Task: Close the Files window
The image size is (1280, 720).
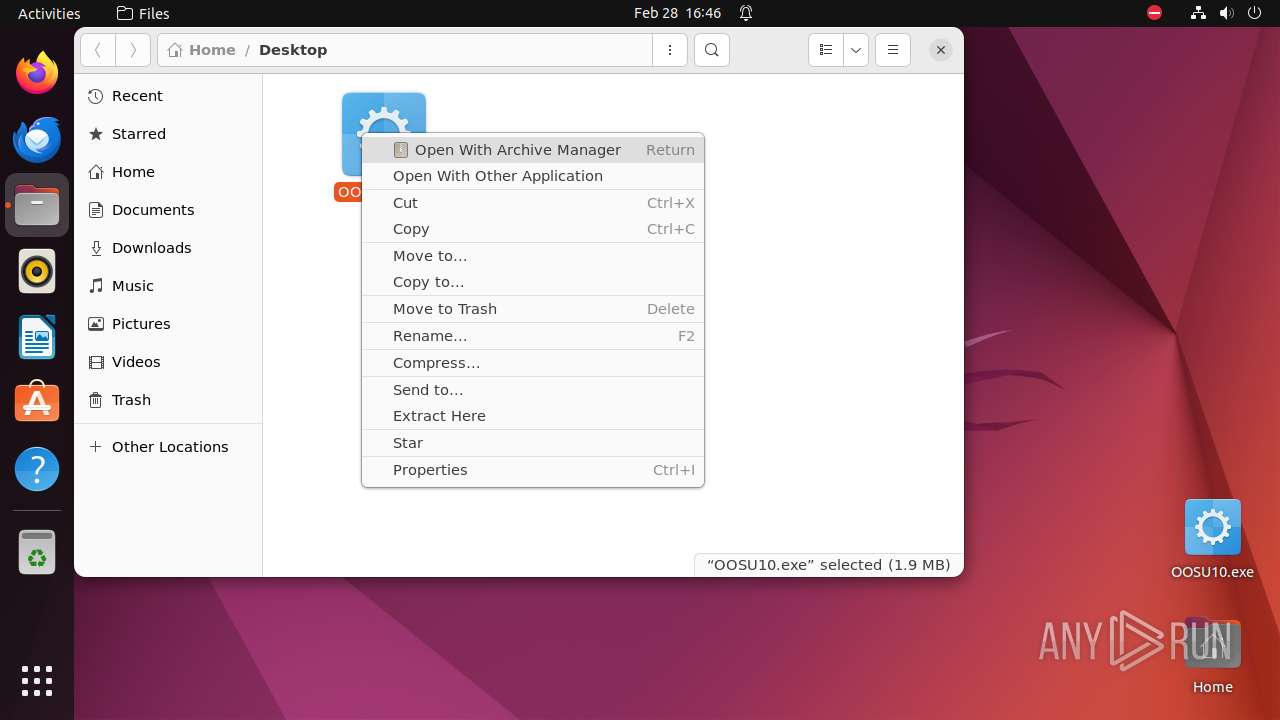Action: pos(940,50)
